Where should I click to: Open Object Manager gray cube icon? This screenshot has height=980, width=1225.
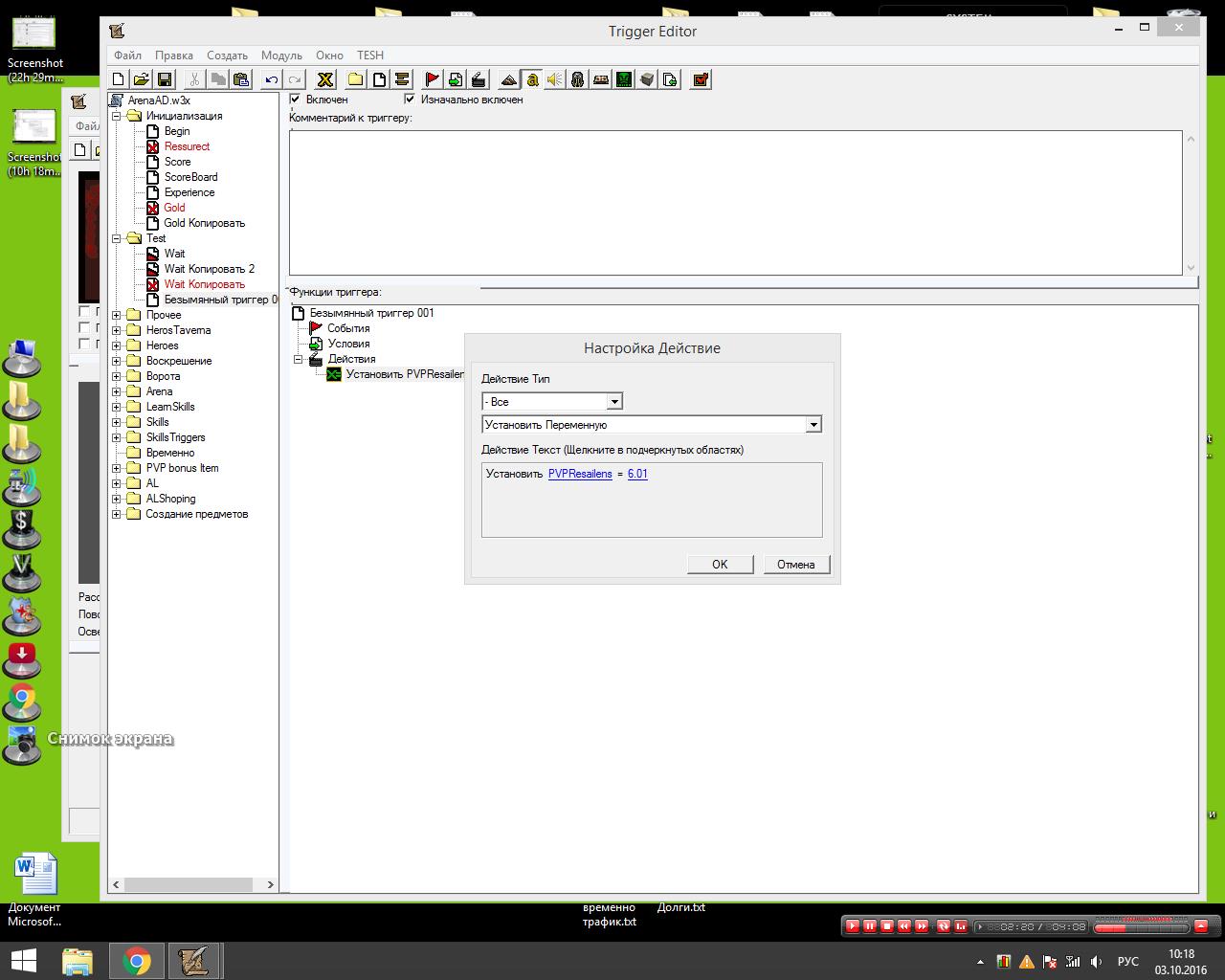(647, 79)
